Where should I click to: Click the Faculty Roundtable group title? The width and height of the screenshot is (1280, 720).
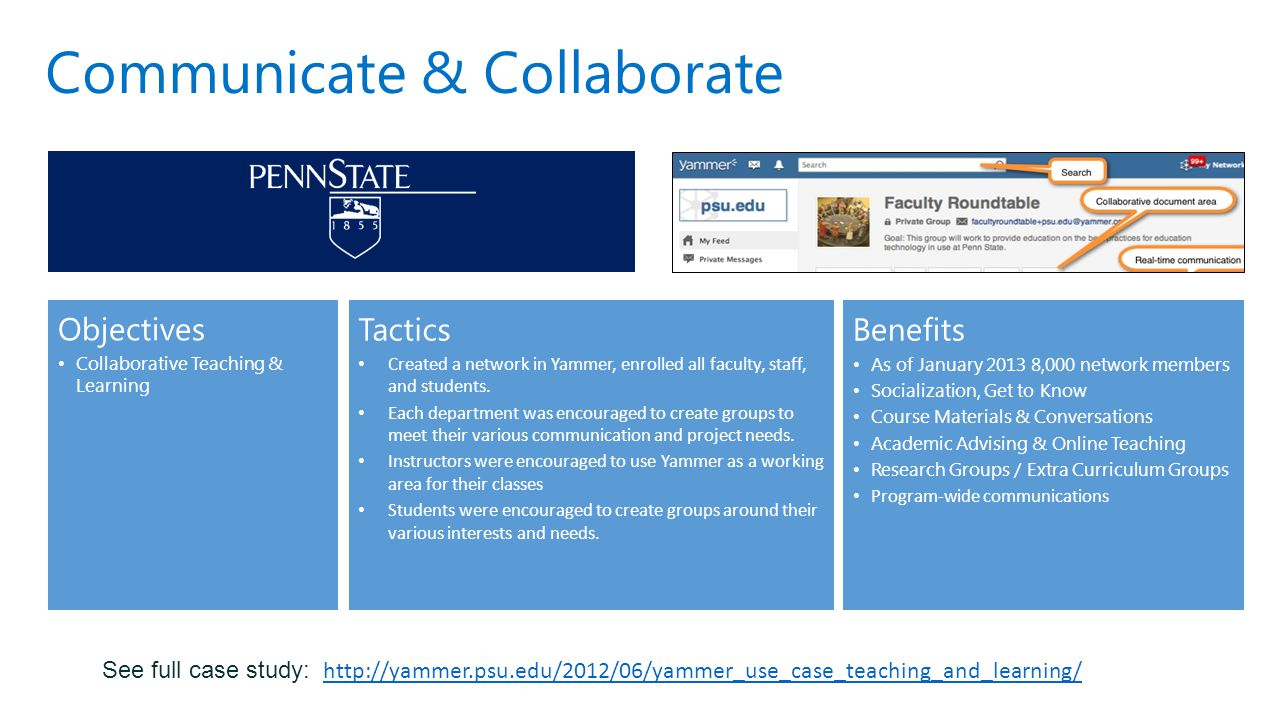[x=962, y=203]
